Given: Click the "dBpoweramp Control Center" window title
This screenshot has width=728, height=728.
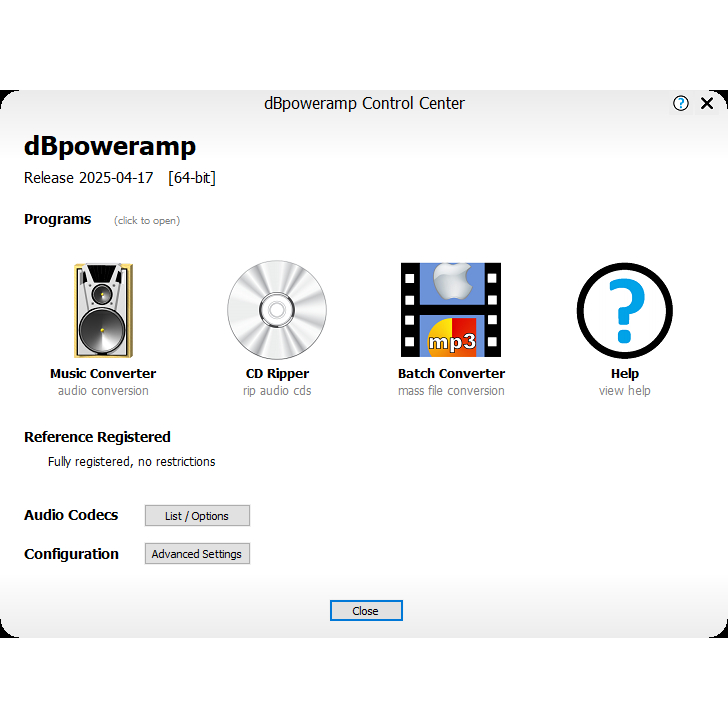Looking at the screenshot, I should (x=364, y=103).
